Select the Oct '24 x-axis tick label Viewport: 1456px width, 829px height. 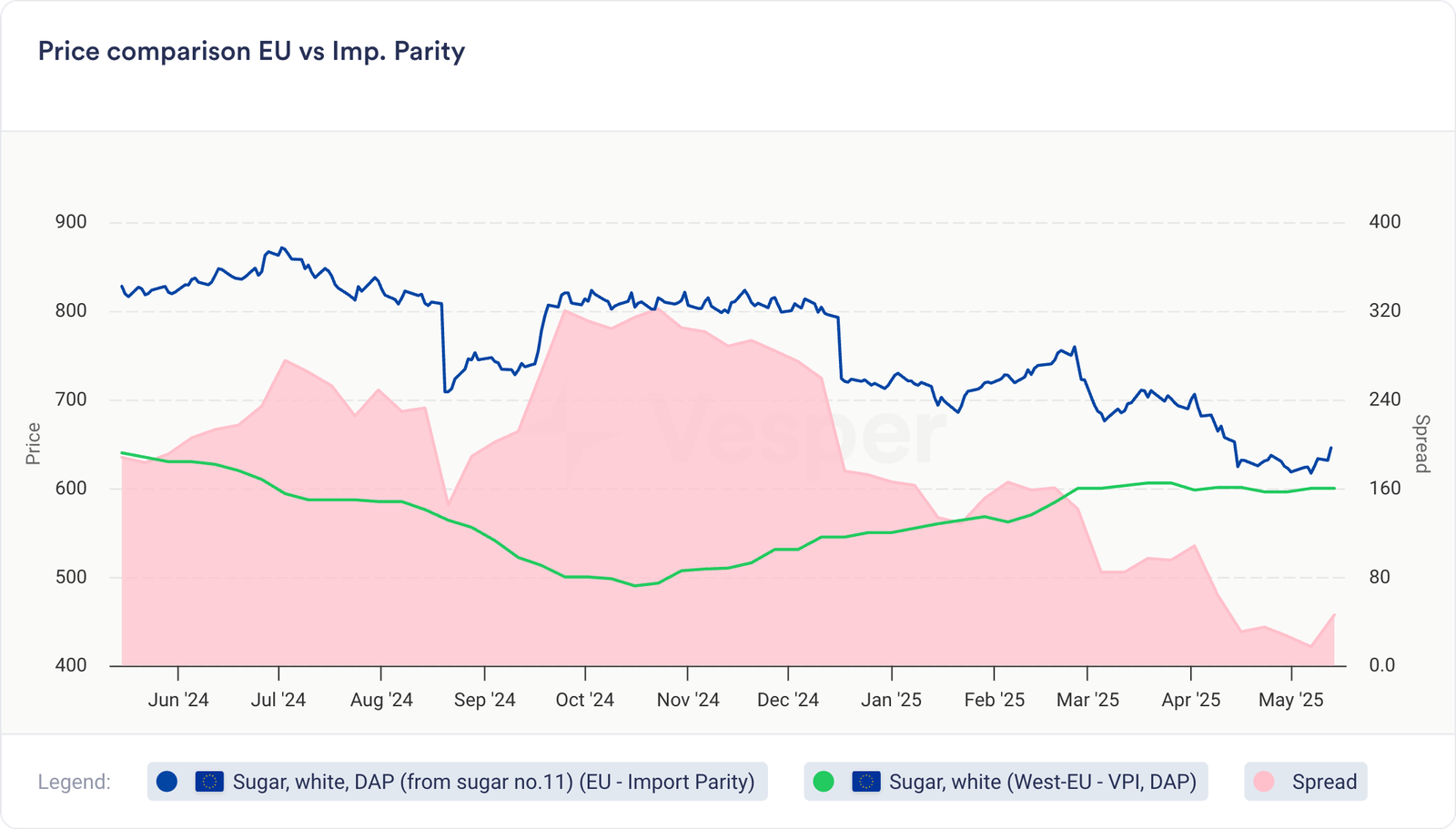click(584, 700)
